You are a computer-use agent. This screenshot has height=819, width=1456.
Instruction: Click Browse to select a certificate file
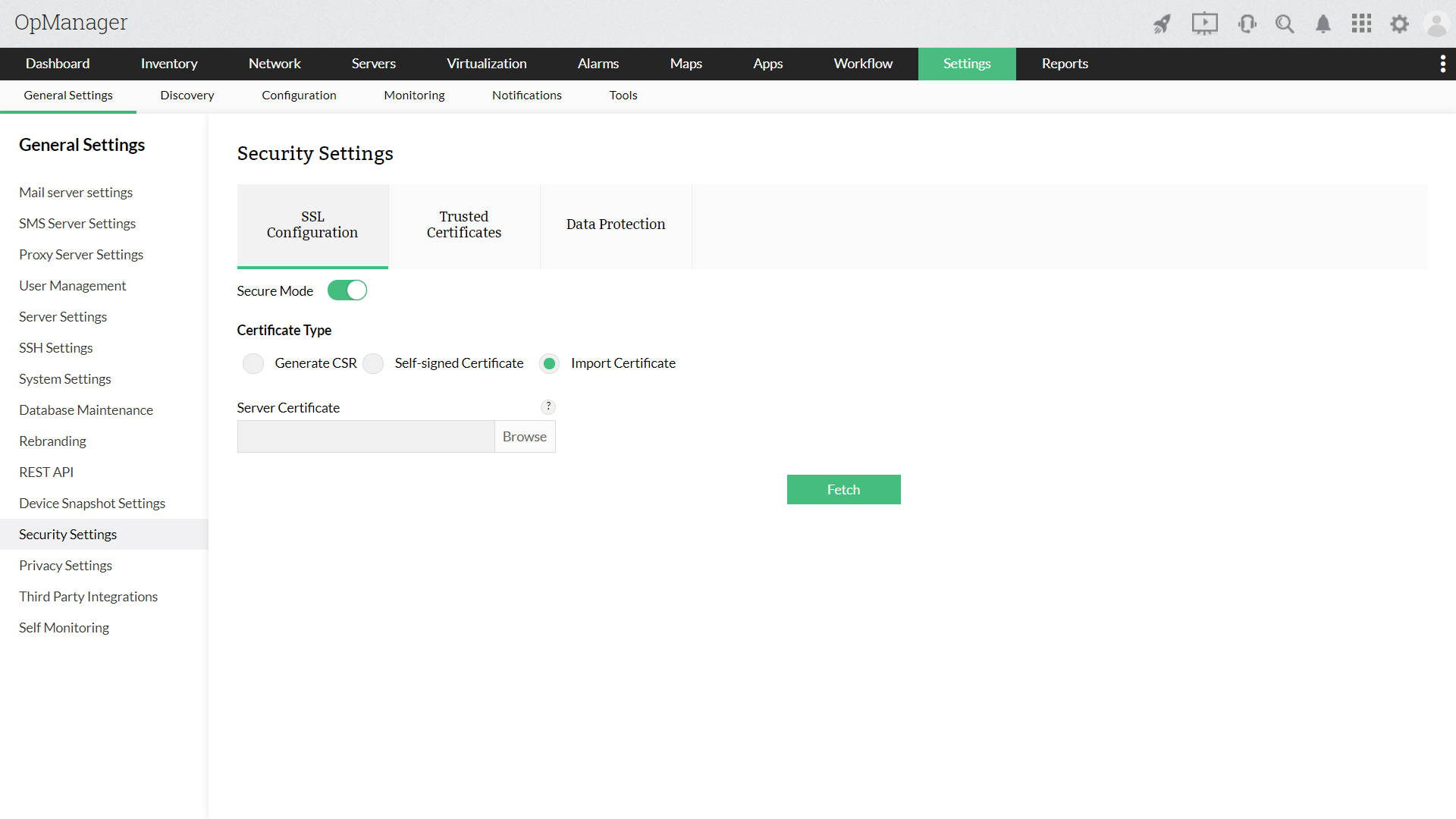point(524,436)
